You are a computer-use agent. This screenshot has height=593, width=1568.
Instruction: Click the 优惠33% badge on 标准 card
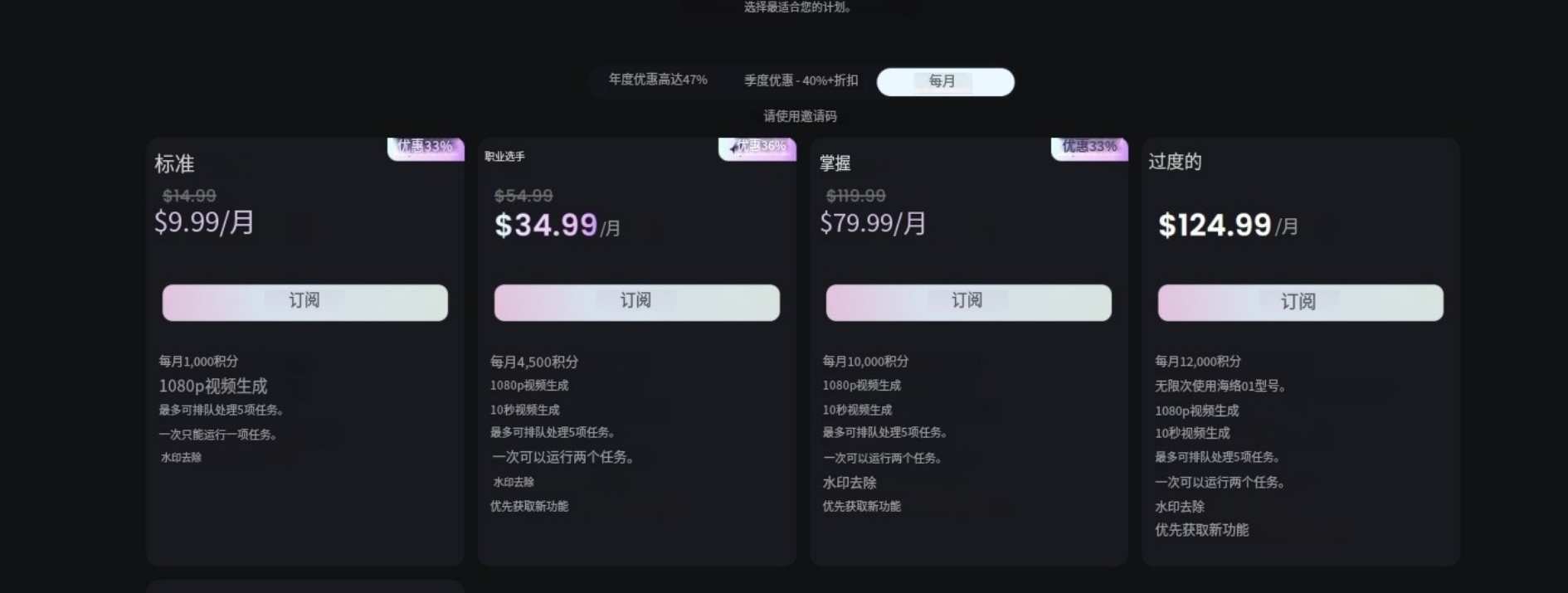(x=425, y=147)
